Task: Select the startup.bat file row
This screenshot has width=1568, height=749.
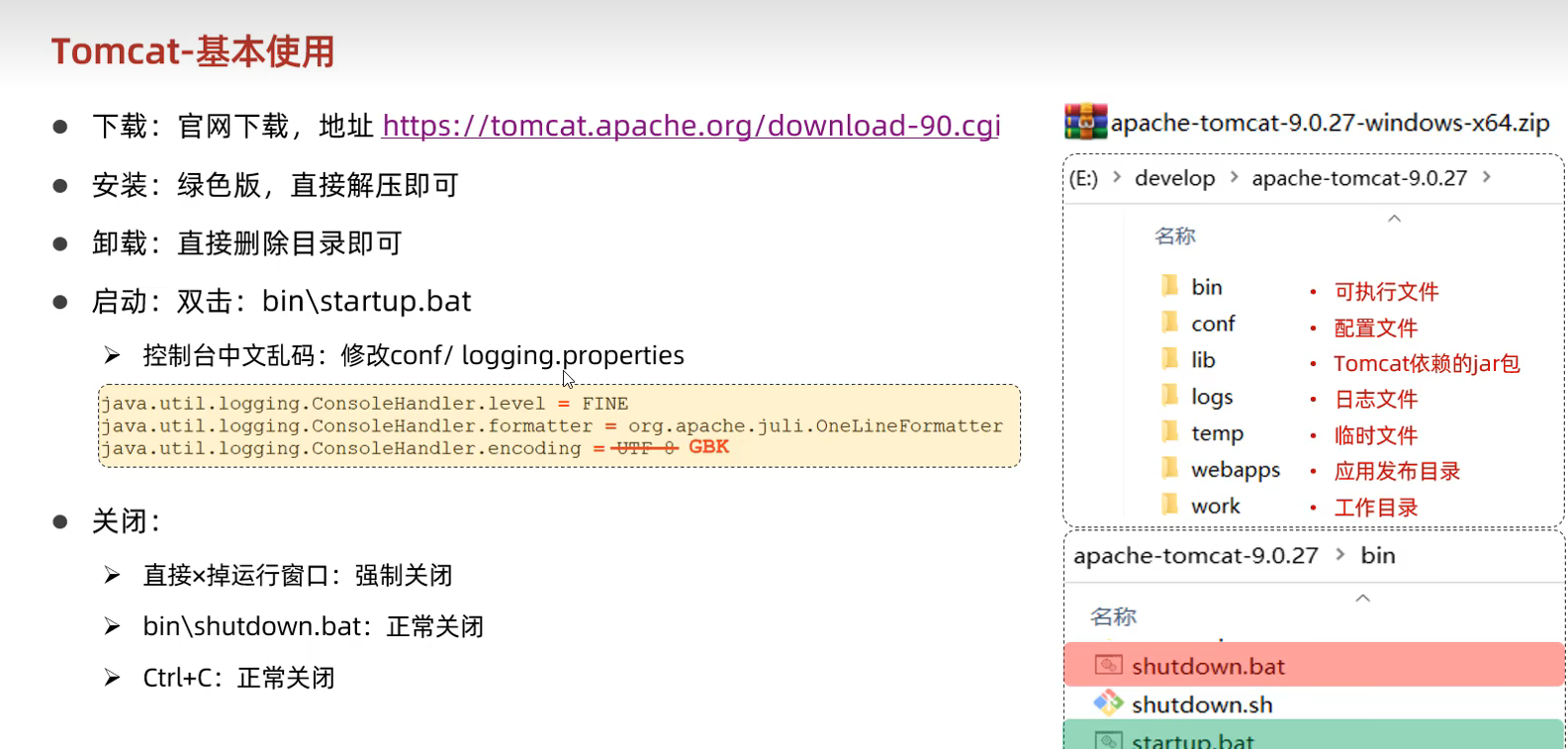Action: [1314, 735]
